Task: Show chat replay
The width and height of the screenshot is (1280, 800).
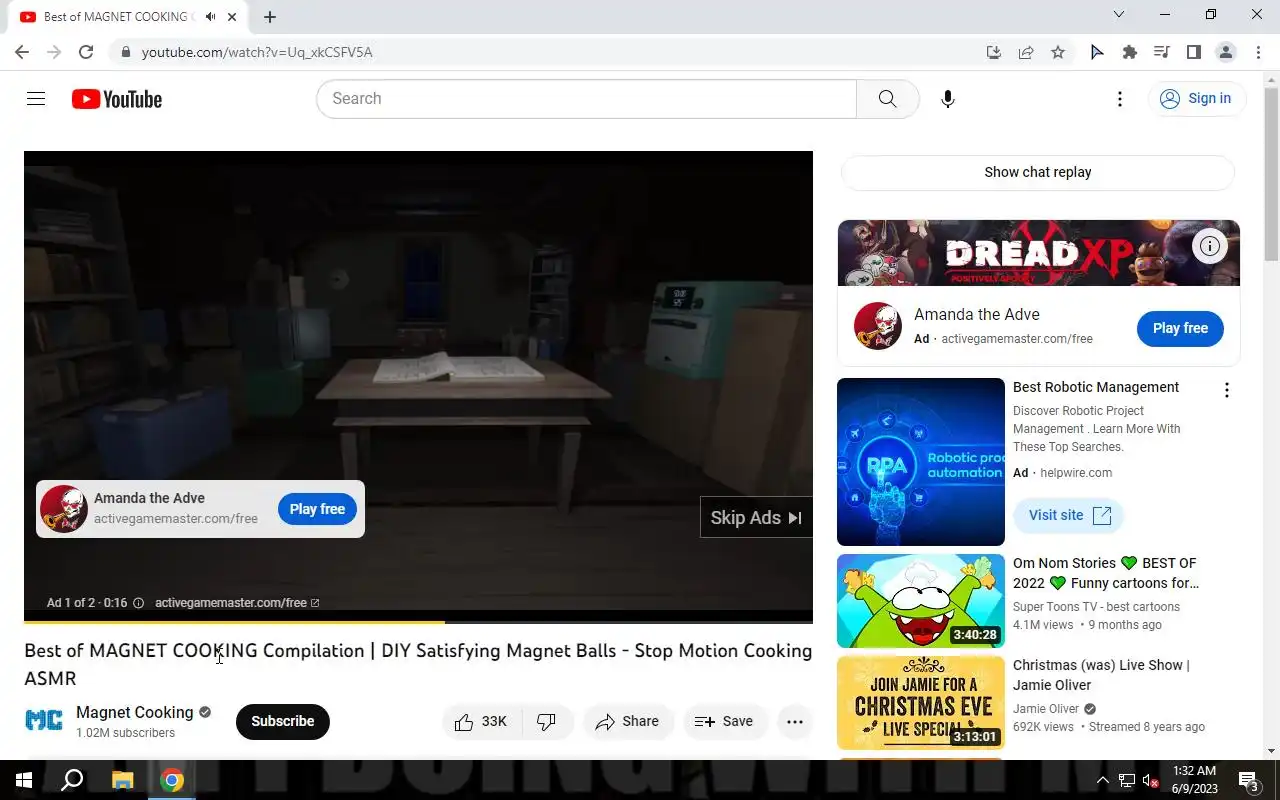Action: tap(1038, 172)
